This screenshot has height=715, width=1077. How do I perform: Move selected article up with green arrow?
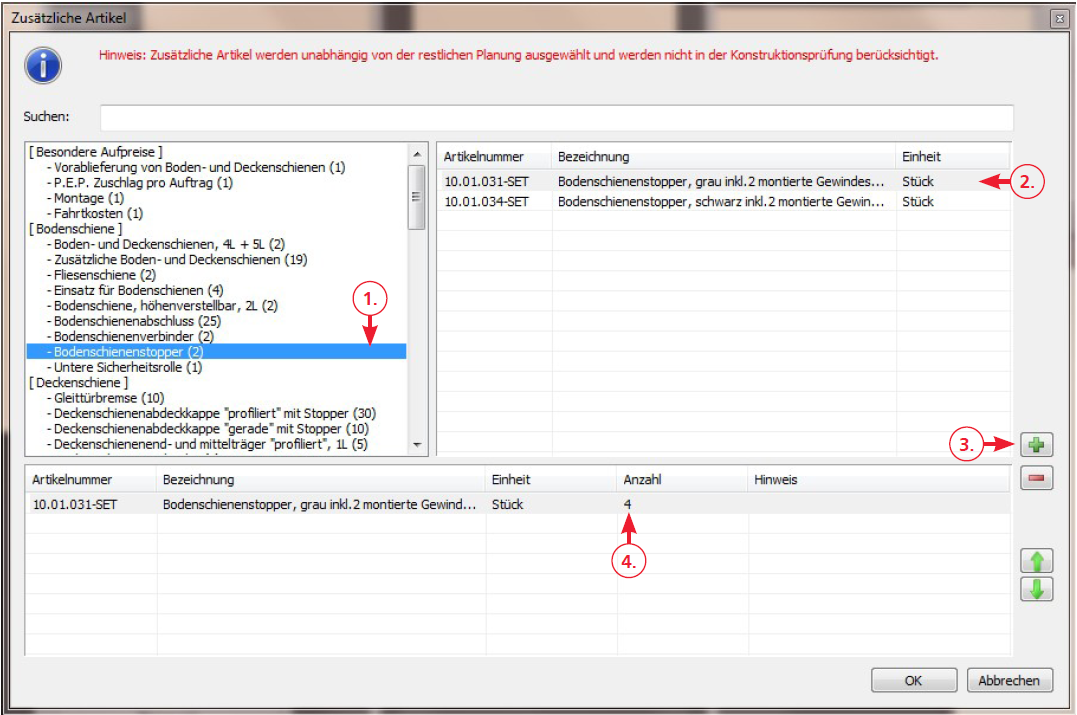coord(1036,560)
